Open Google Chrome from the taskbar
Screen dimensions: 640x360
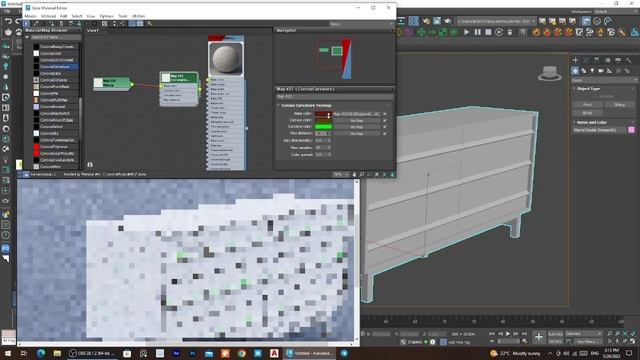point(242,353)
